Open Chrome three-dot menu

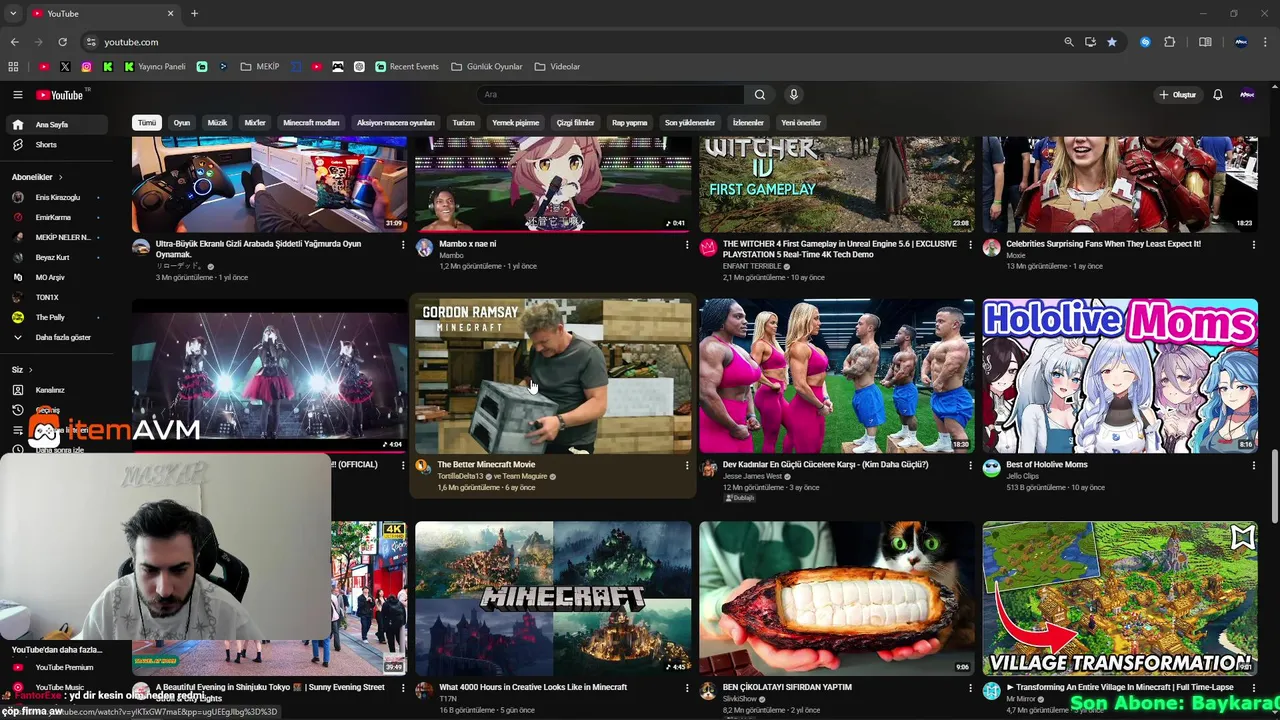coord(1266,42)
